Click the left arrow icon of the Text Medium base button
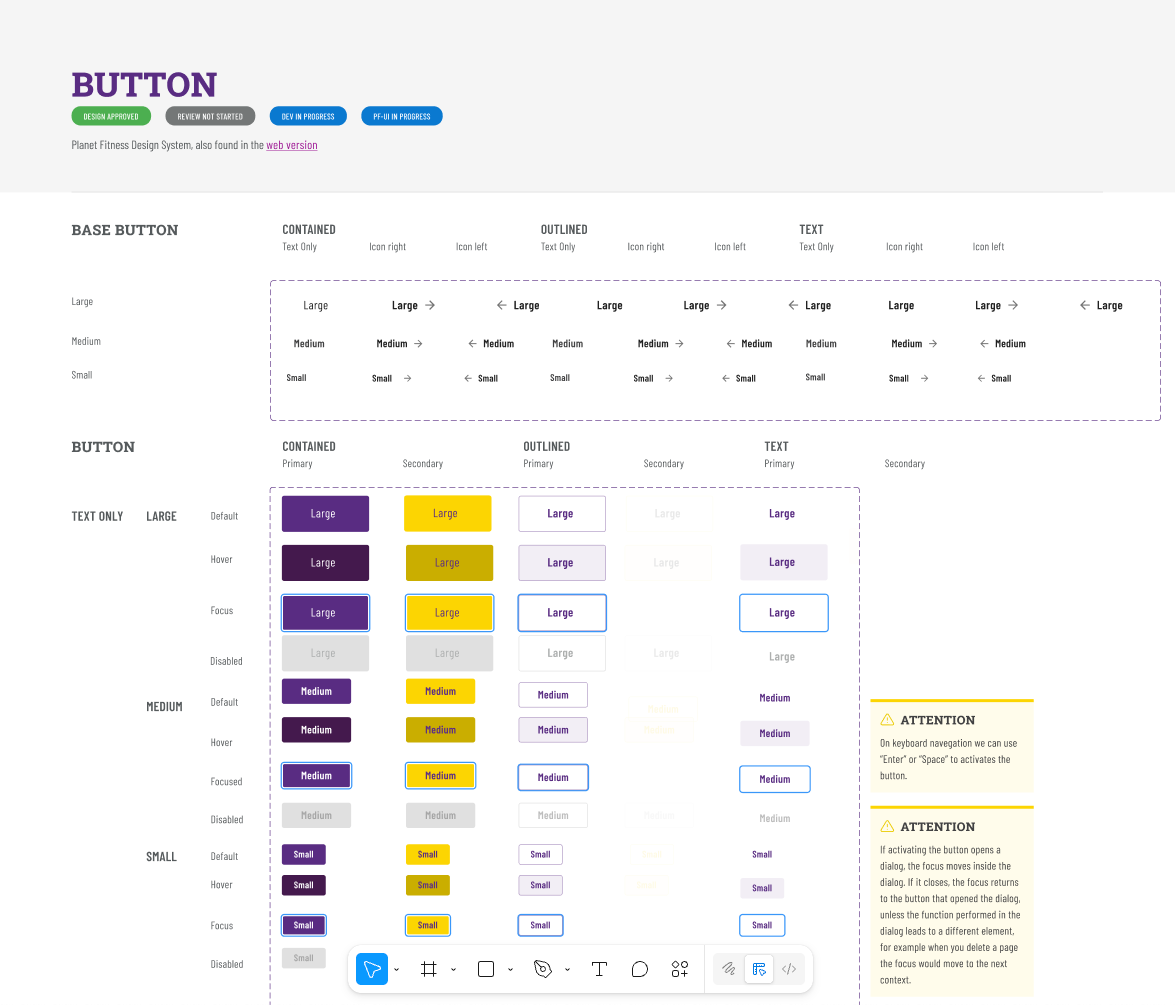 coord(984,343)
